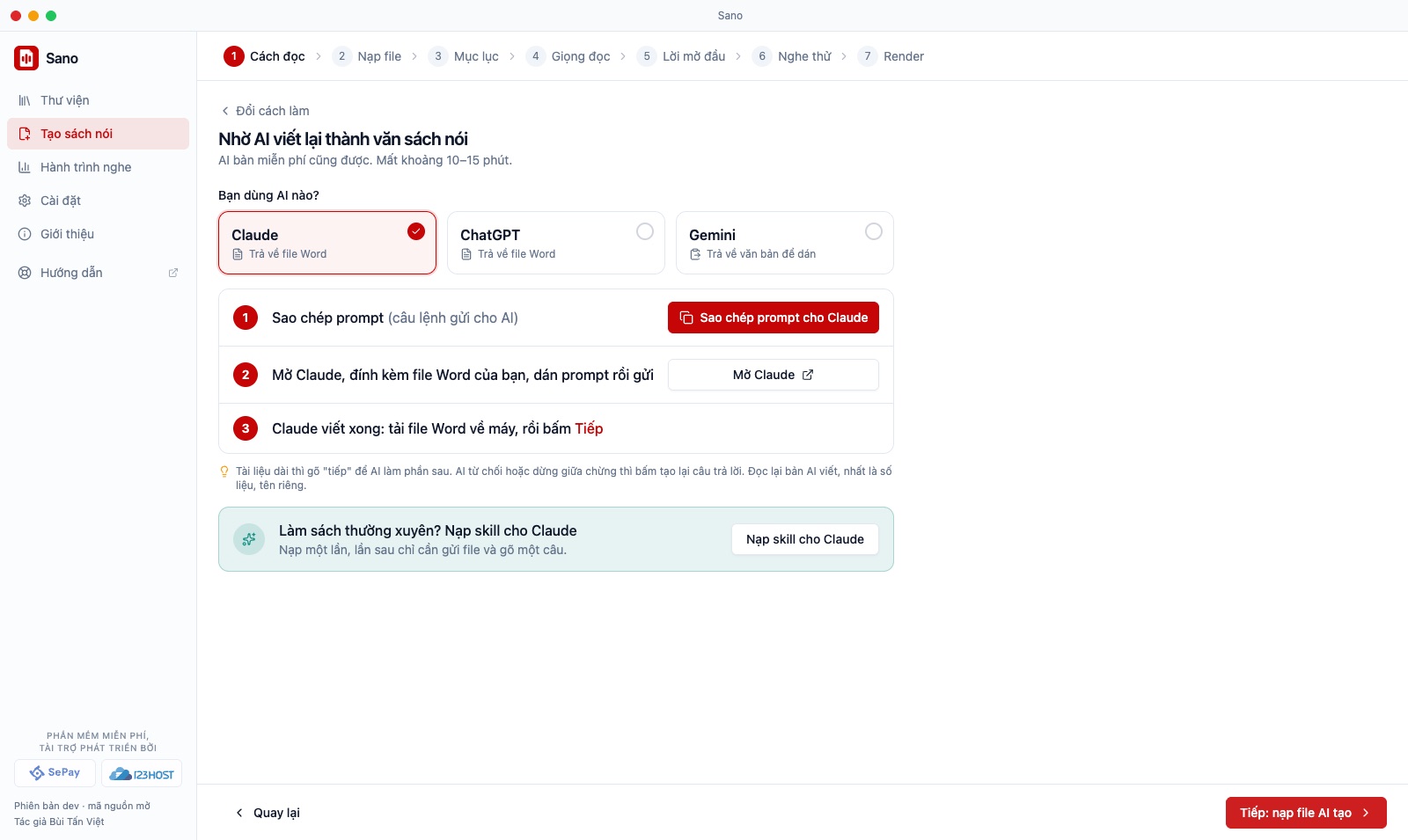The width and height of the screenshot is (1408, 840).
Task: Pick the Gemini AI option
Action: tap(785, 243)
